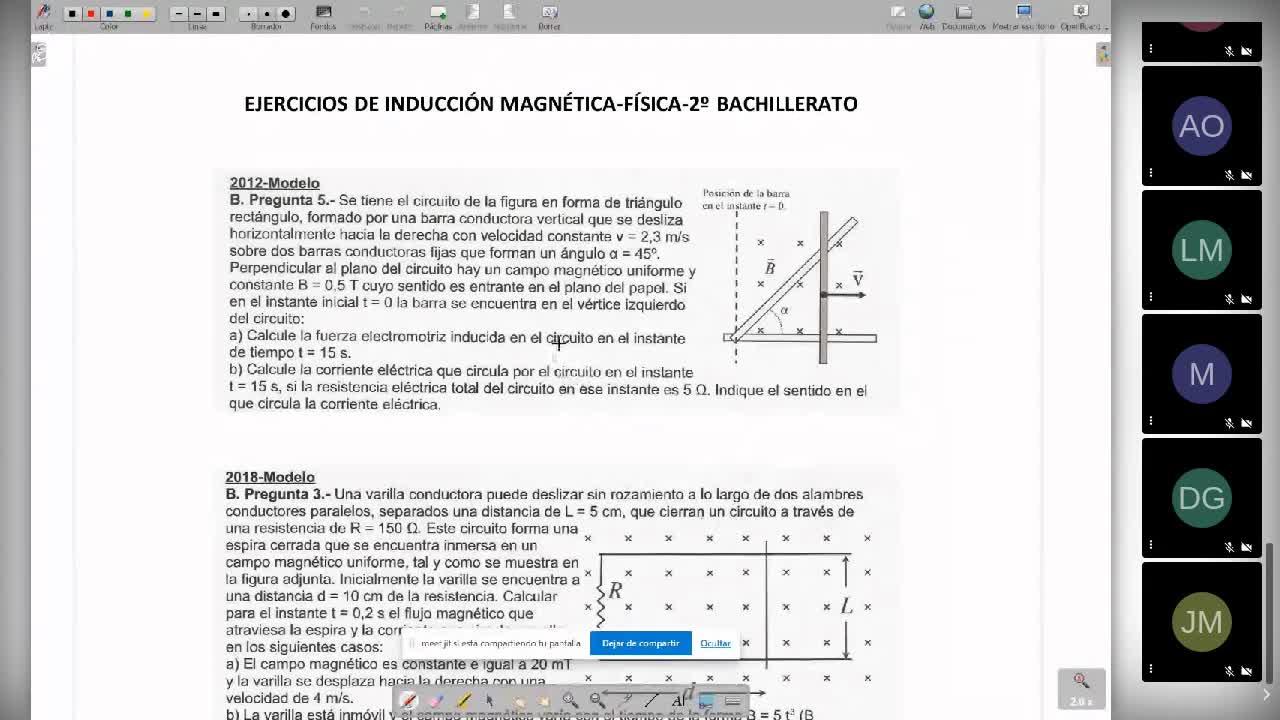
Task: Open the Fondos background options
Action: click(x=323, y=16)
